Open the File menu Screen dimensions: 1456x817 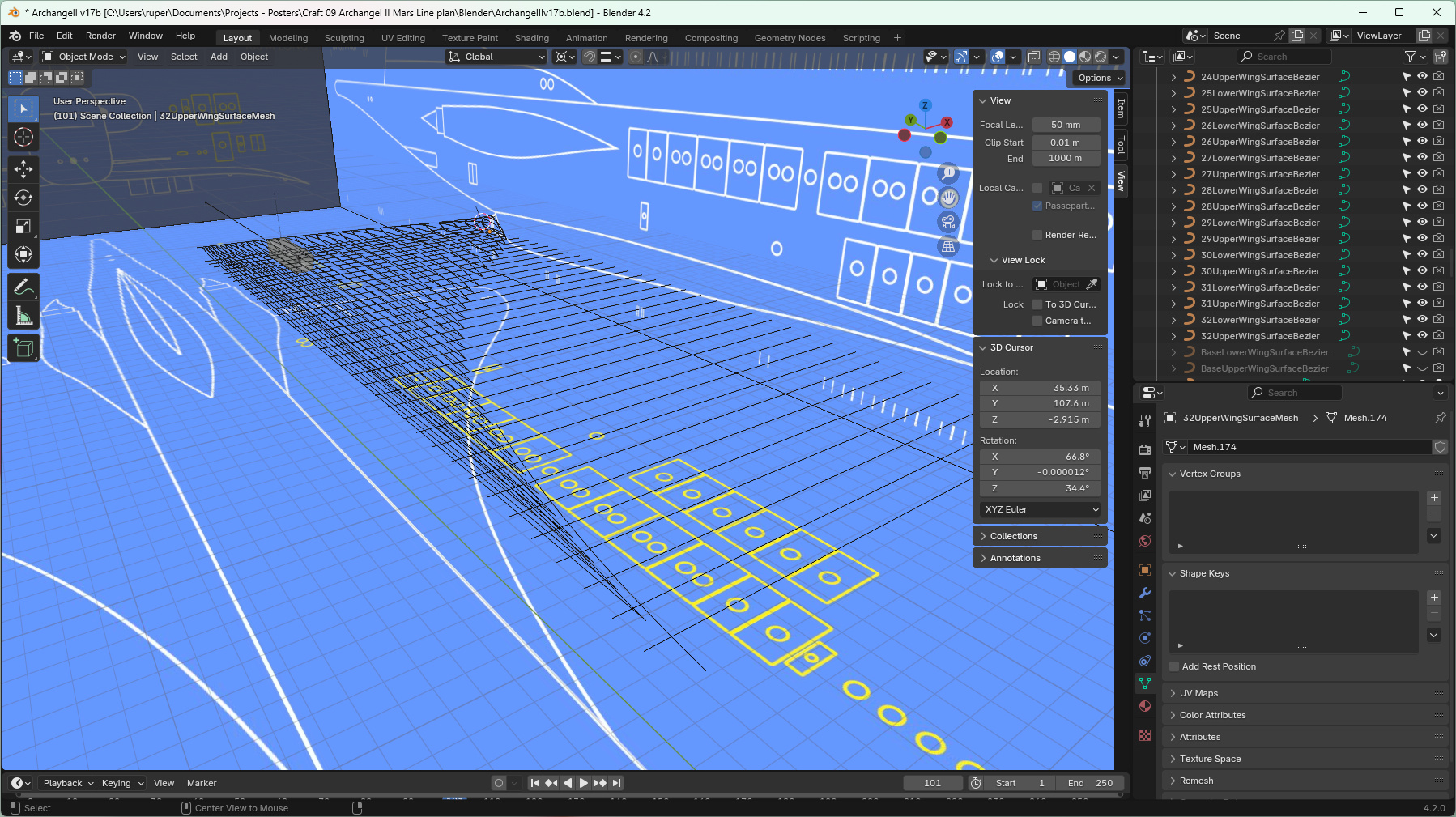click(36, 36)
